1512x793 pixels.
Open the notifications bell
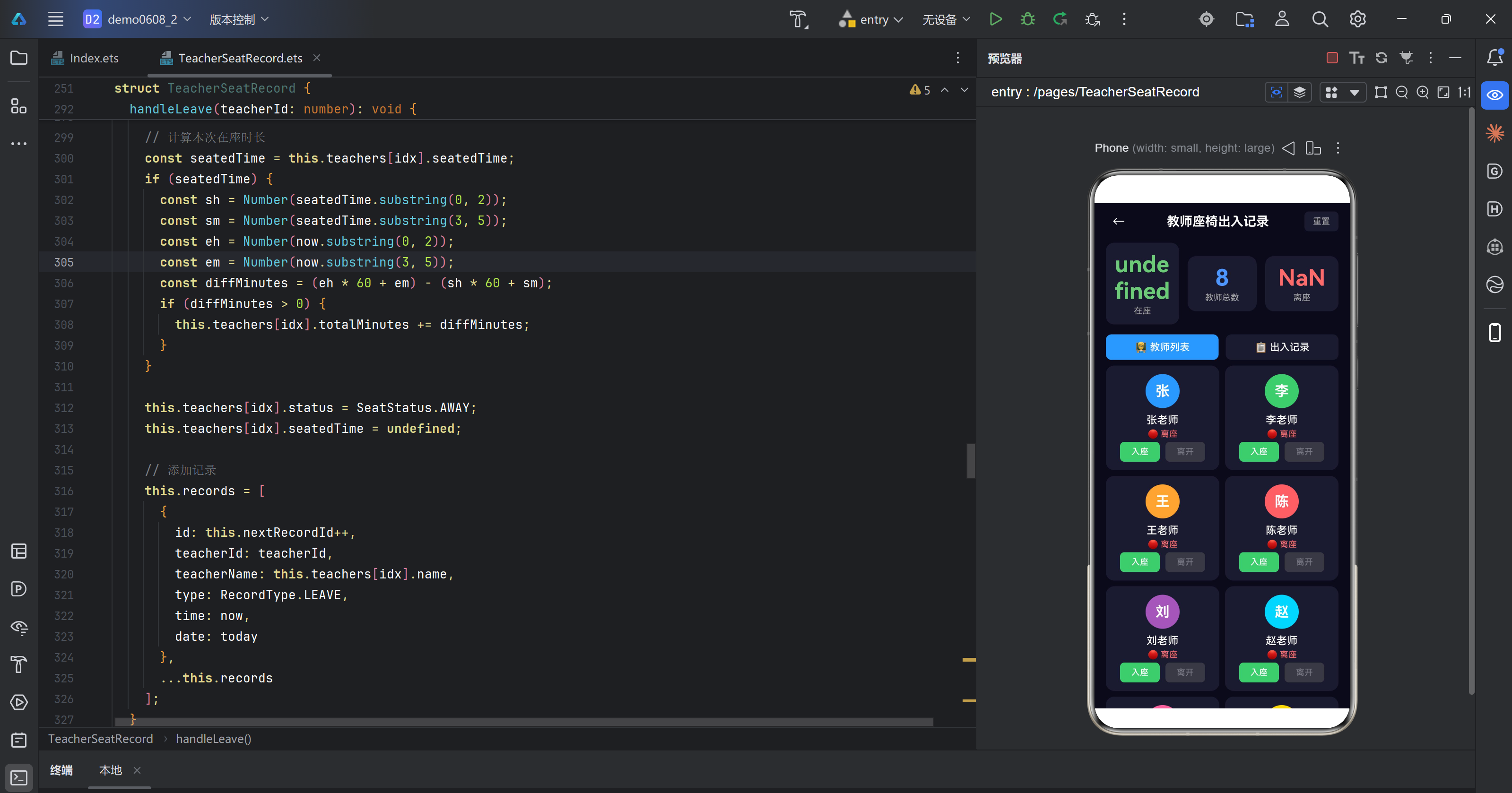click(x=1495, y=58)
